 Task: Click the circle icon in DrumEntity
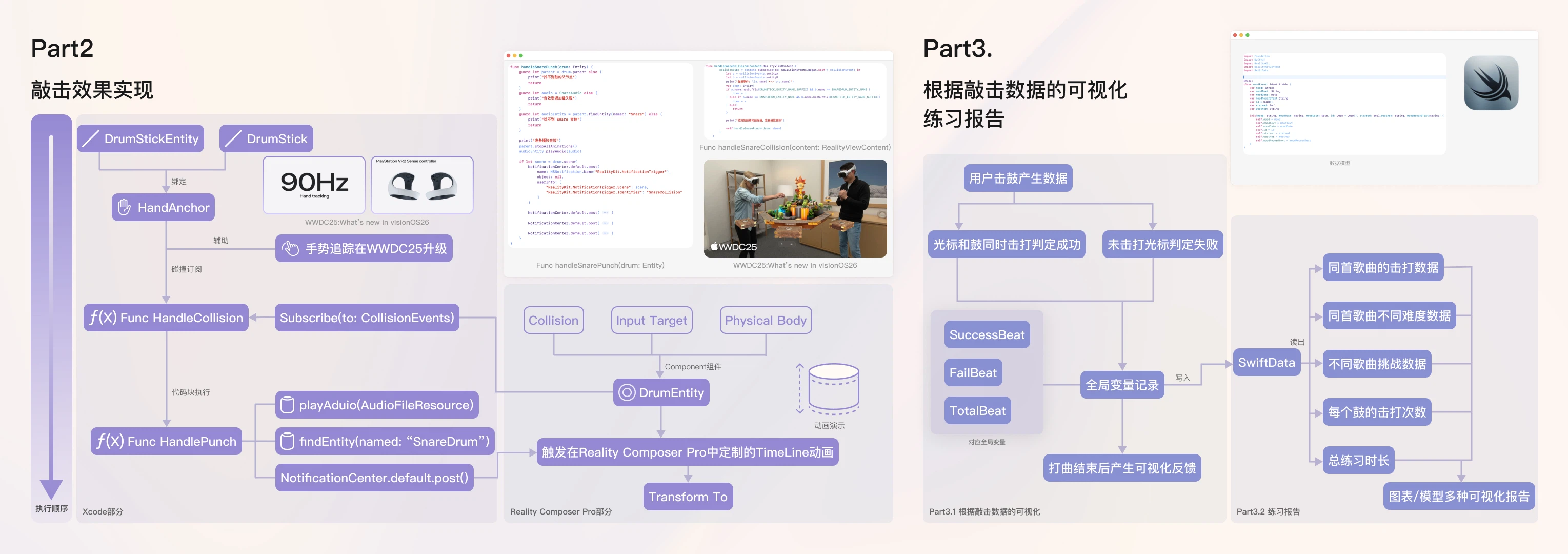click(627, 392)
